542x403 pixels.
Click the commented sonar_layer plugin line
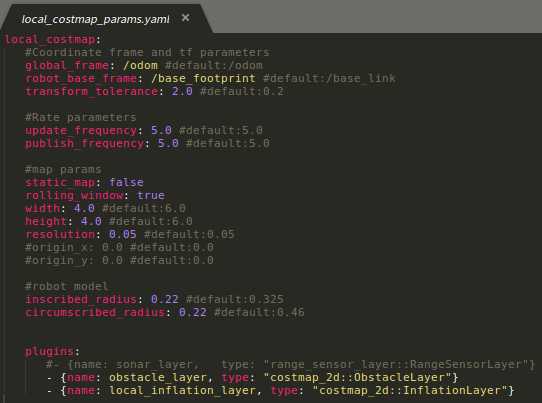click(x=290, y=364)
